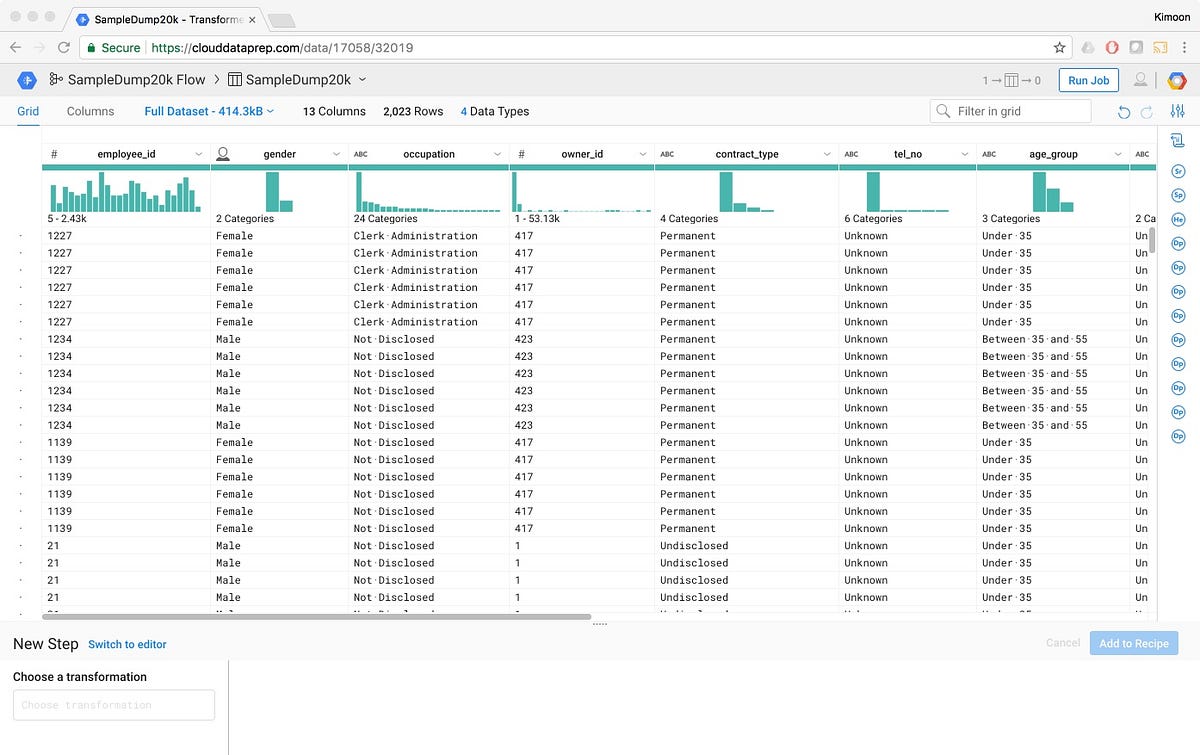
Task: Click the dataset grid icon before SampleDump20k
Action: (x=235, y=80)
